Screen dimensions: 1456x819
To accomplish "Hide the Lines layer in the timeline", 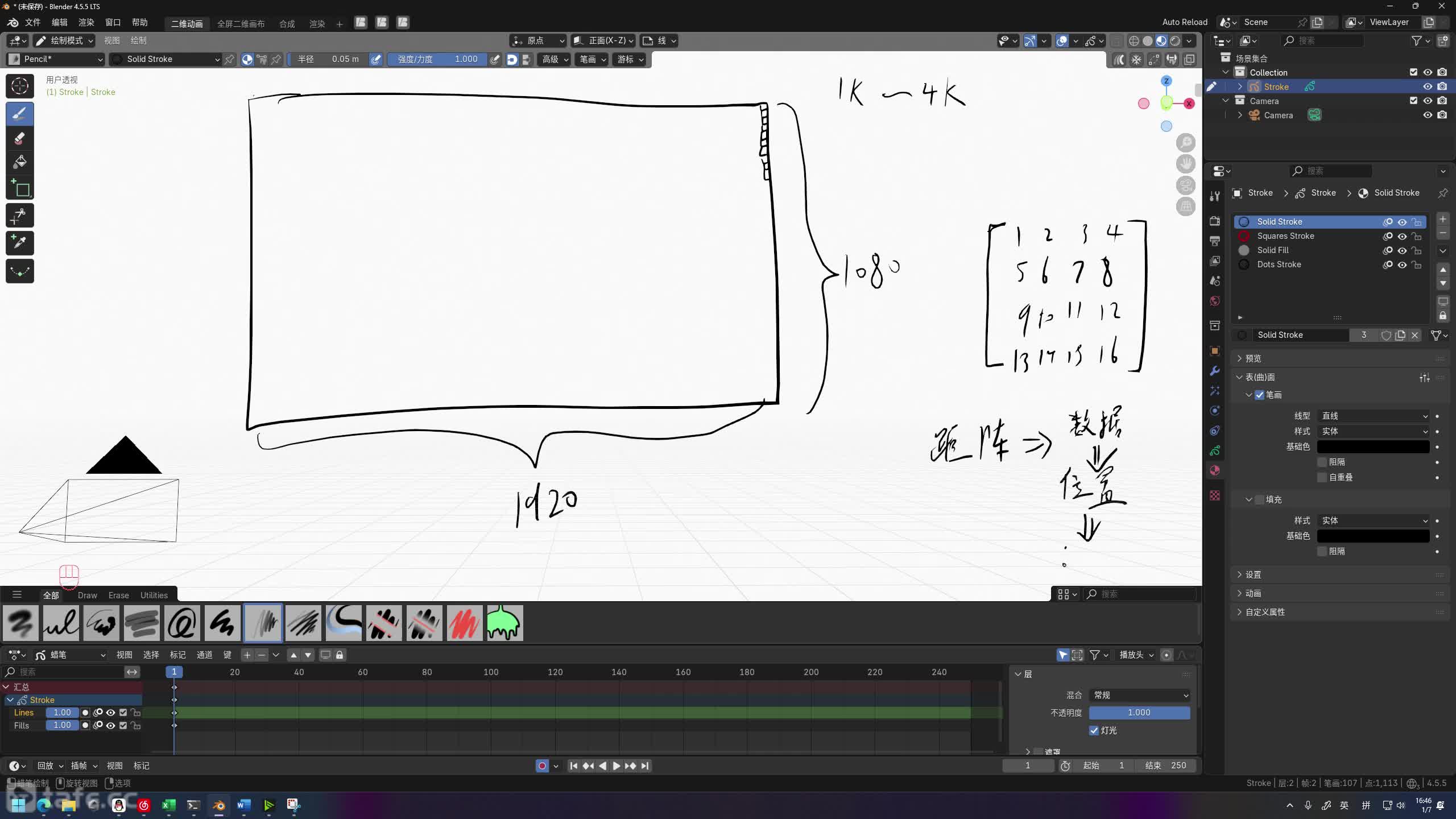I will (110, 713).
